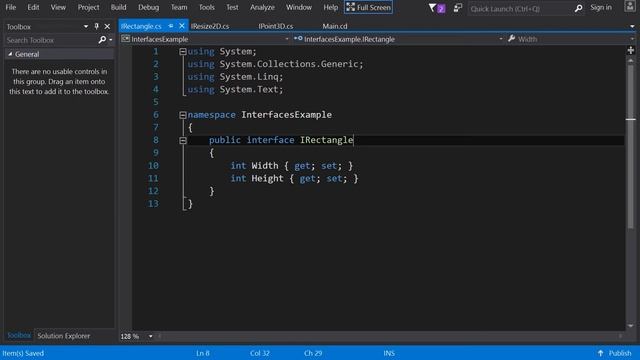Open the Width member dropdown
Viewport: 640px width, 360px height.
click(x=571, y=39)
